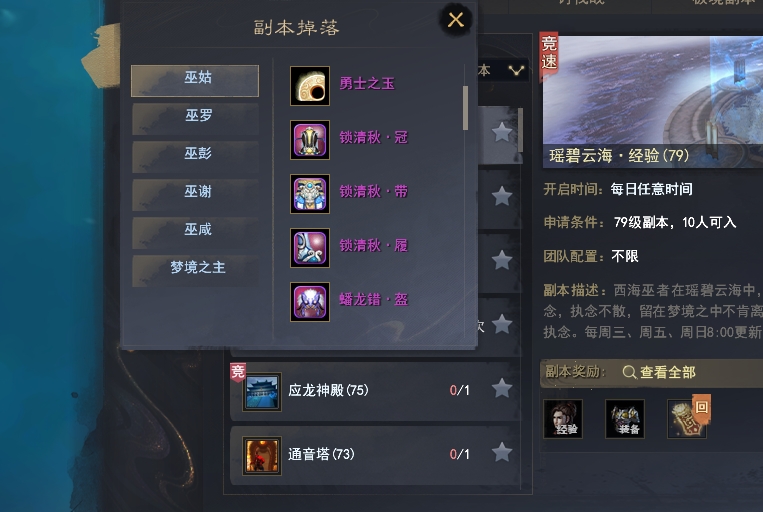Close the 副本掉落 popup

coord(455,20)
